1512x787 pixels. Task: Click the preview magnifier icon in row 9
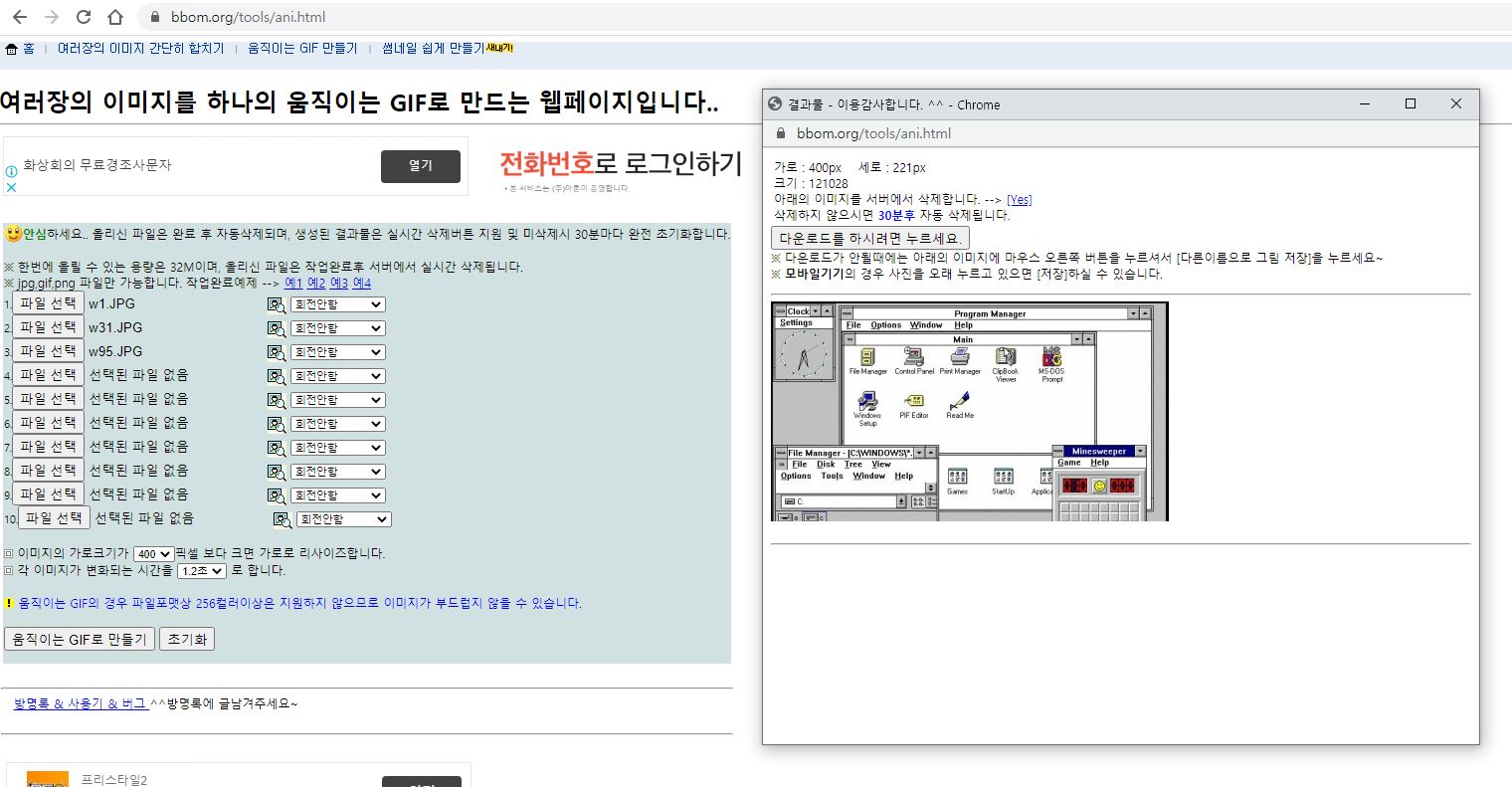(x=276, y=495)
